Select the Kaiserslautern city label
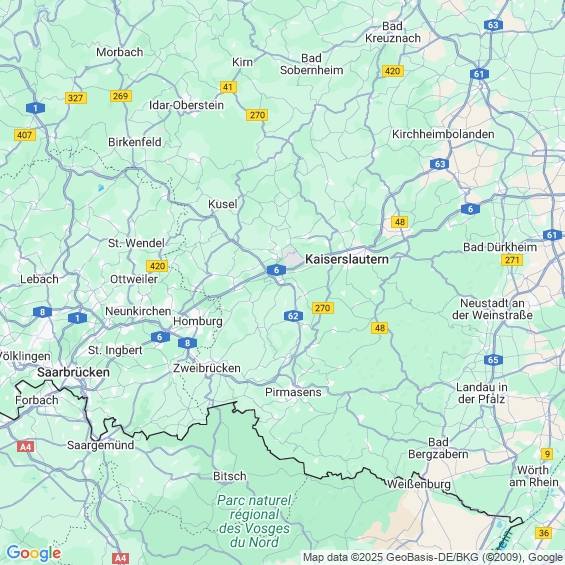 click(x=347, y=259)
